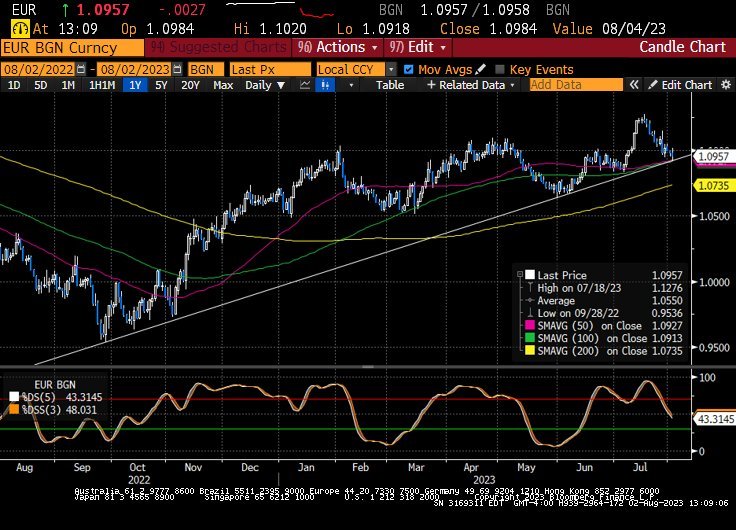Image resolution: width=736 pixels, height=530 pixels.
Task: Click the double-chevron collapse icon
Action: coord(635,86)
